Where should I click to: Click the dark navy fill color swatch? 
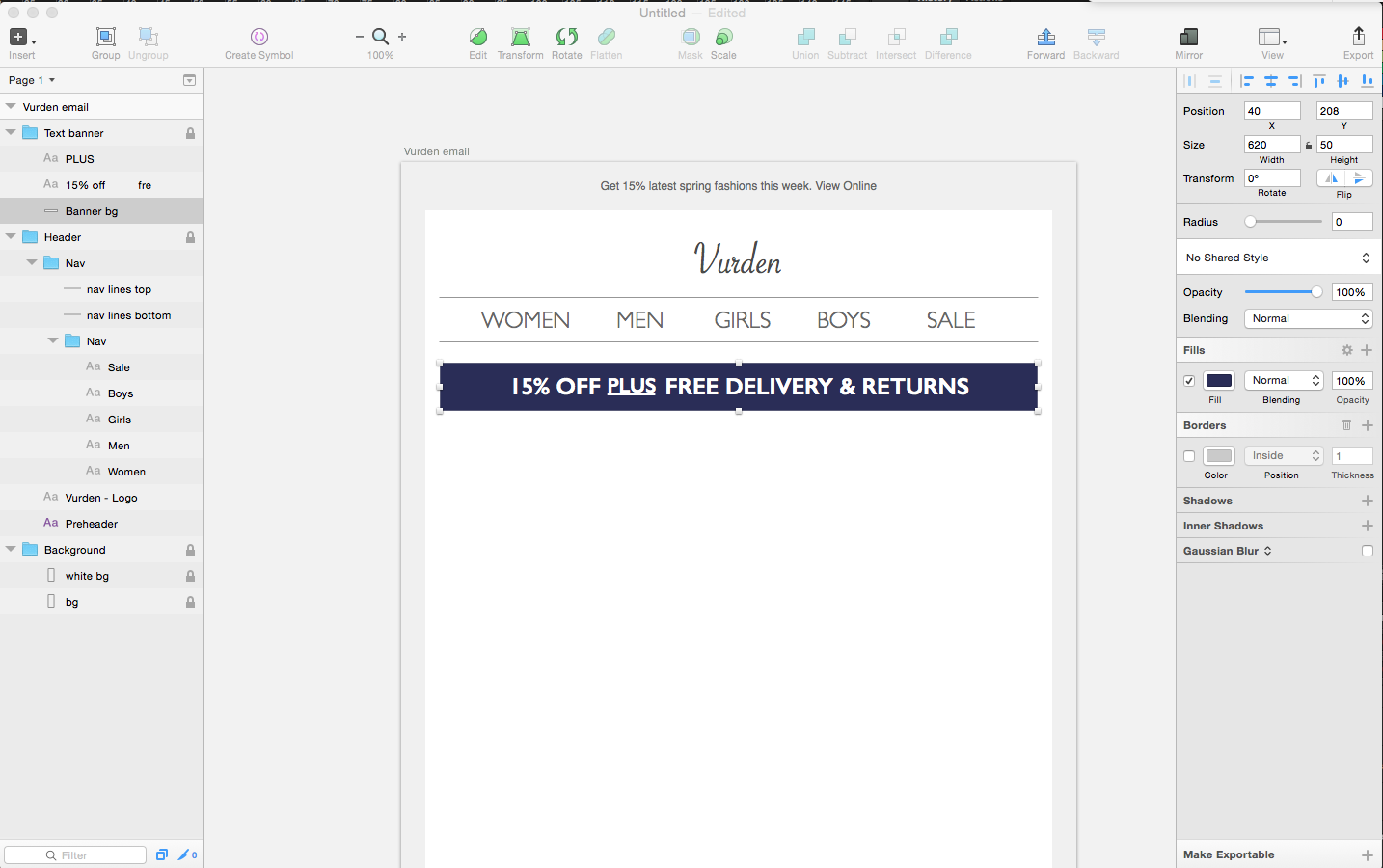(1219, 381)
